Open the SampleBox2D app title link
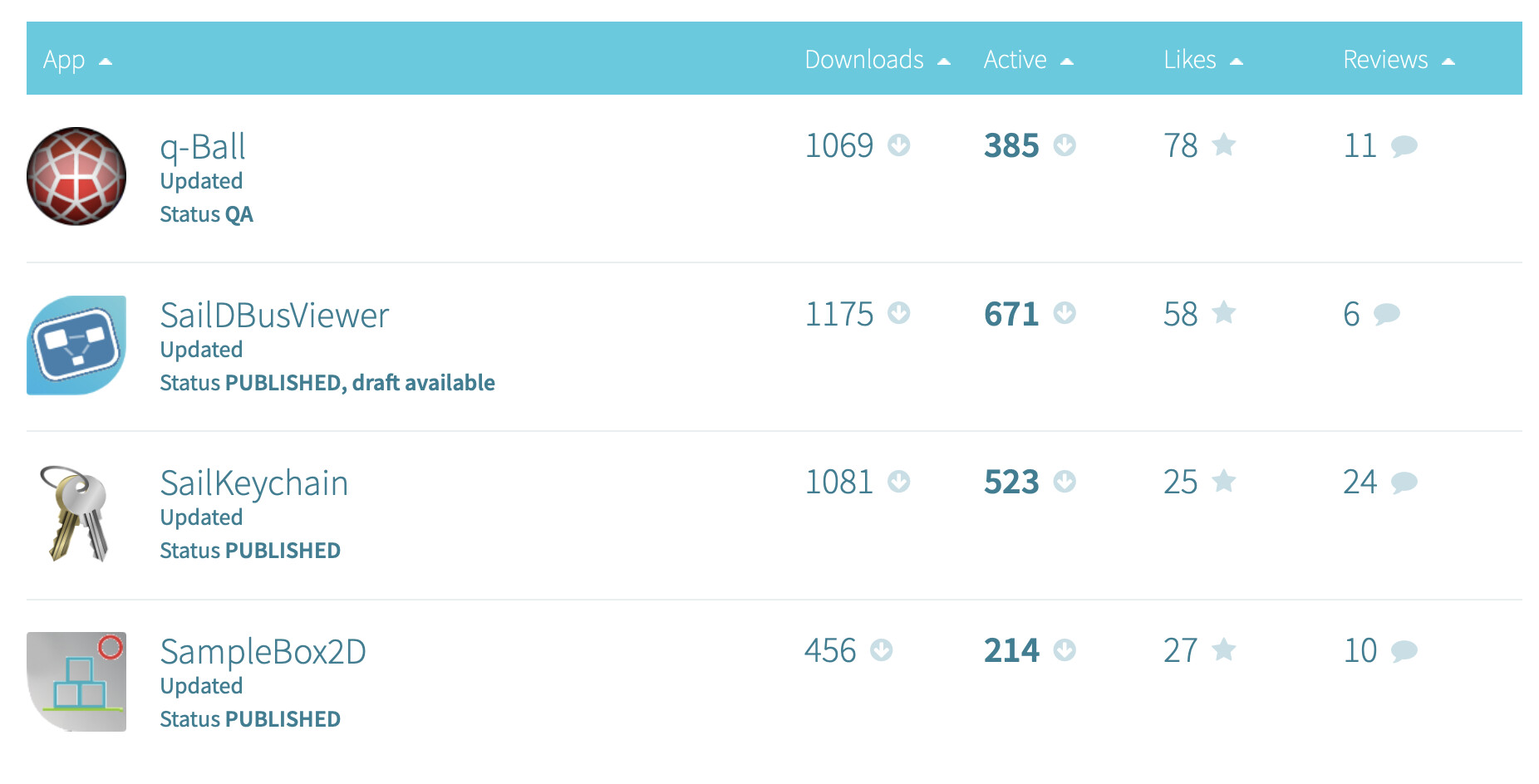 (263, 652)
